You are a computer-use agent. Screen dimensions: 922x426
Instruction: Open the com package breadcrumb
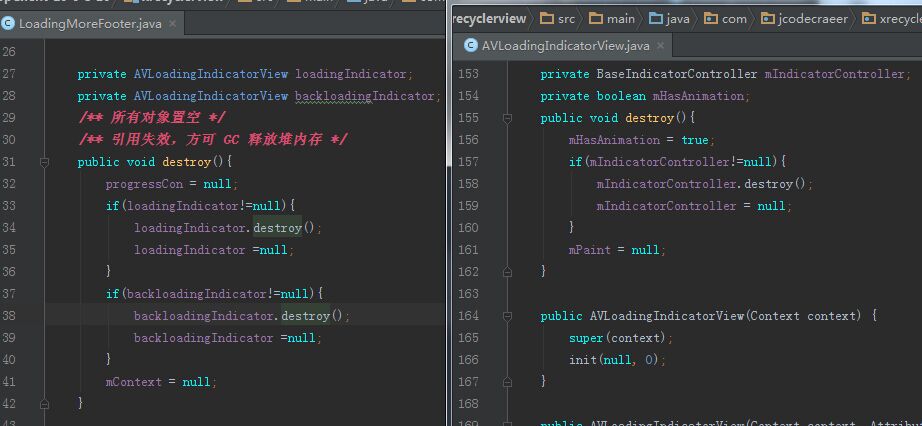click(725, 19)
